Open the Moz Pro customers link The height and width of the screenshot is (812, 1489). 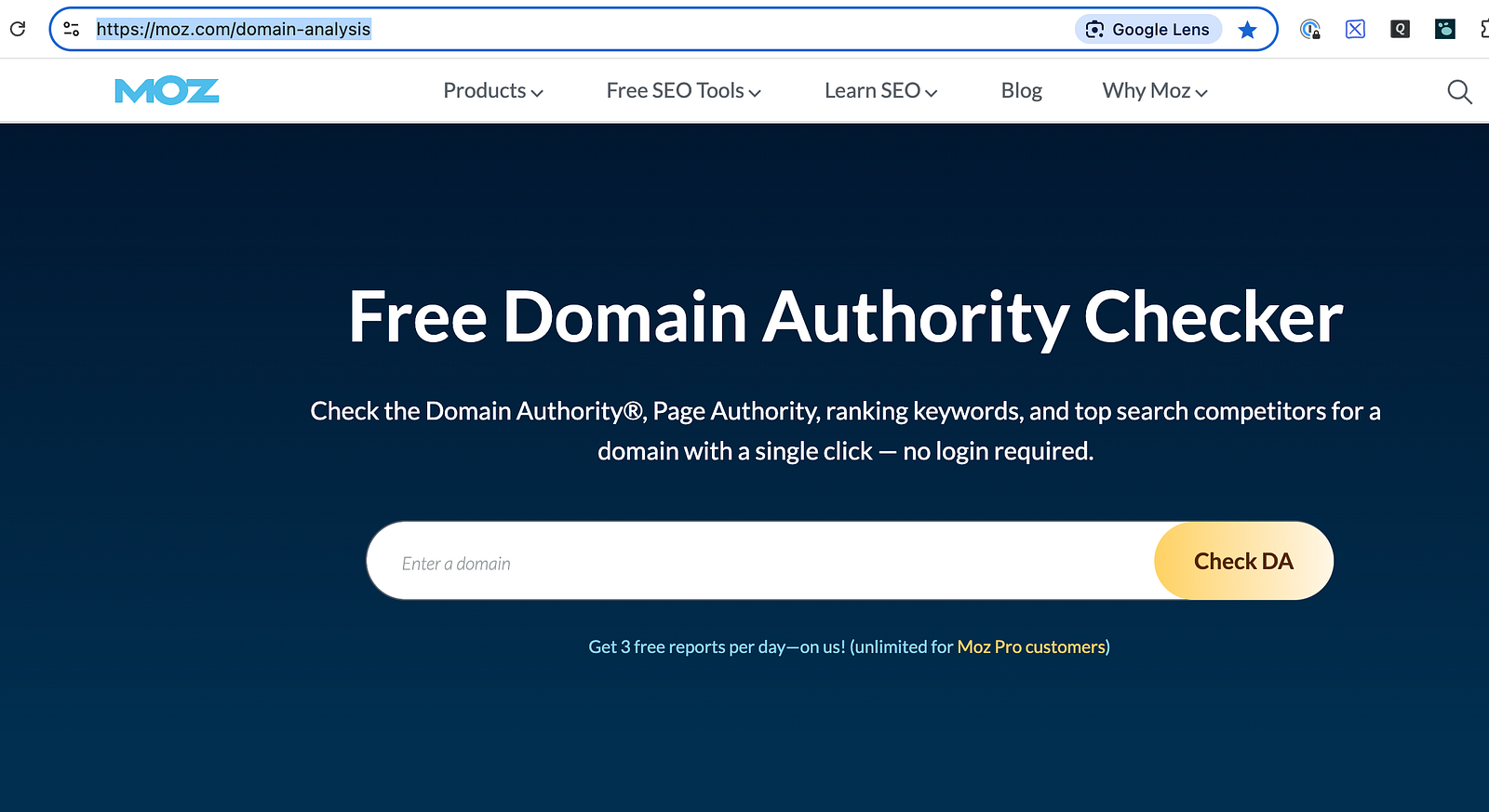coord(1031,646)
